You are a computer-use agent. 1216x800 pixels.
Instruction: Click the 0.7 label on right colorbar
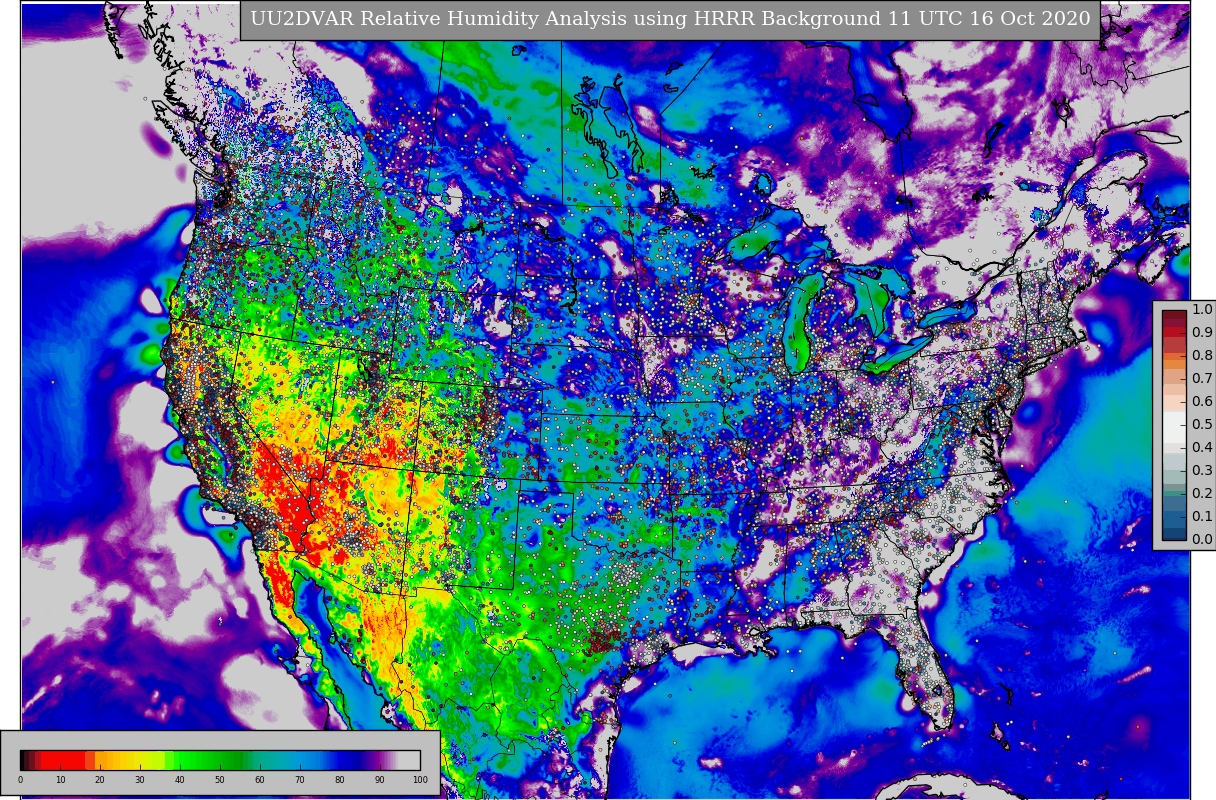click(x=1201, y=379)
